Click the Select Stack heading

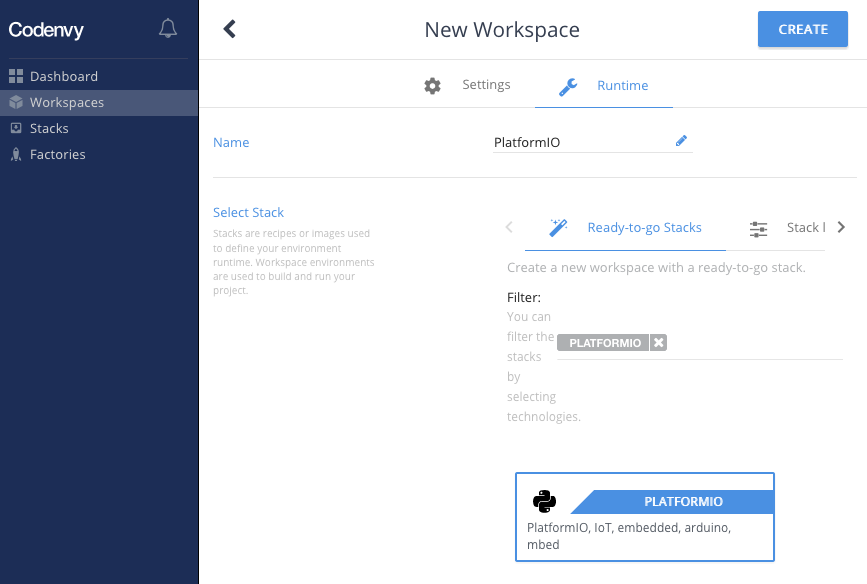pos(248,212)
